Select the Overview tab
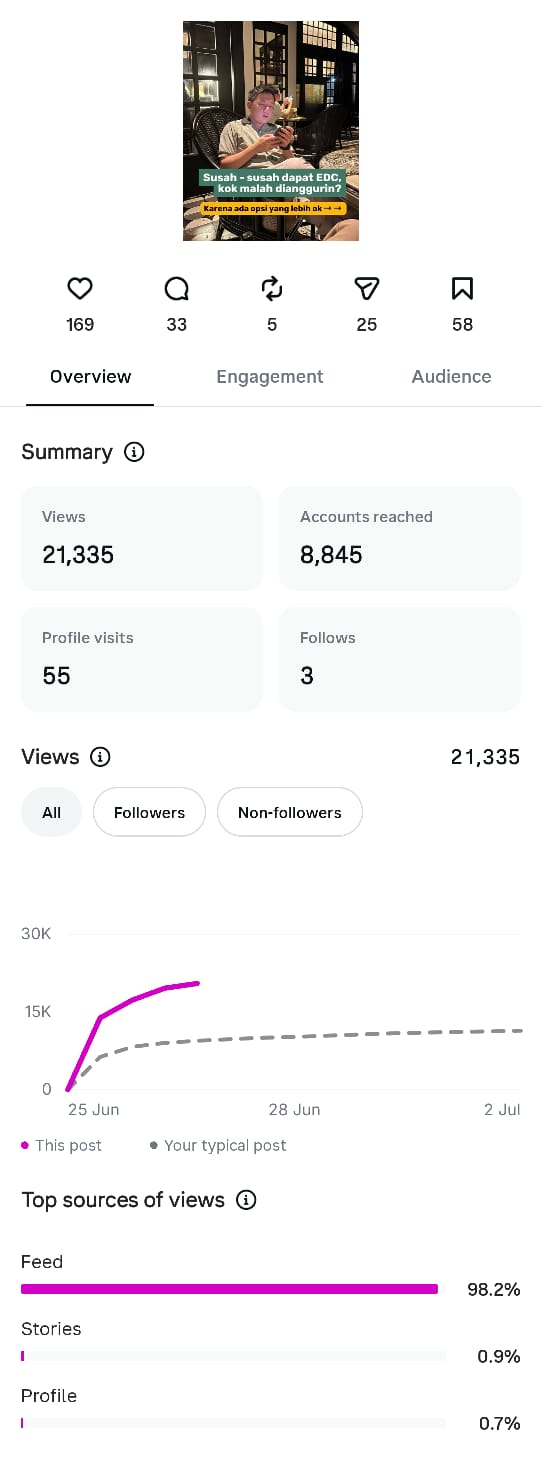This screenshot has width=542, height=1467. pos(90,377)
